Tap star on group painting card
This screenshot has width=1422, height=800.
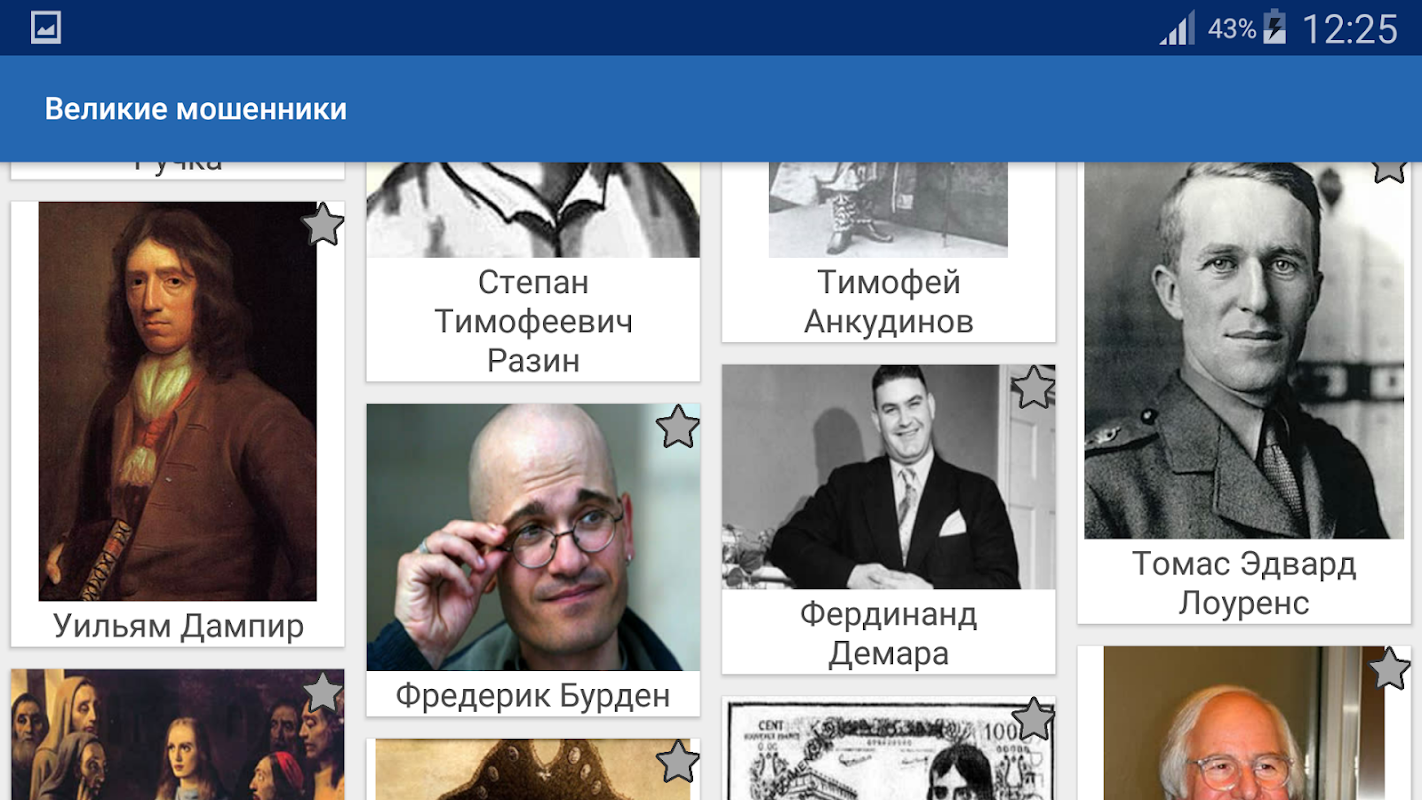[322, 692]
